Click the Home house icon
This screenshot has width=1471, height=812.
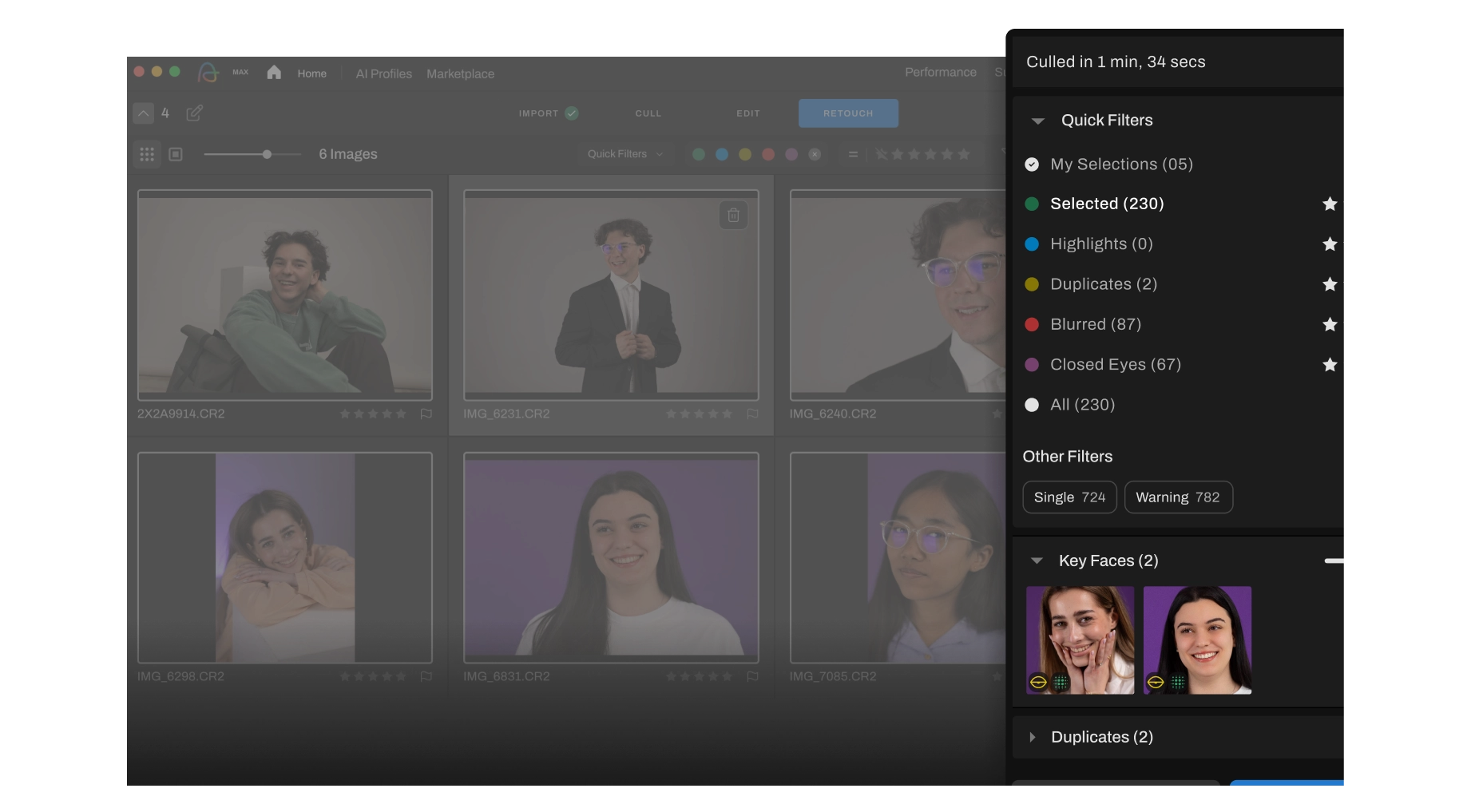274,73
